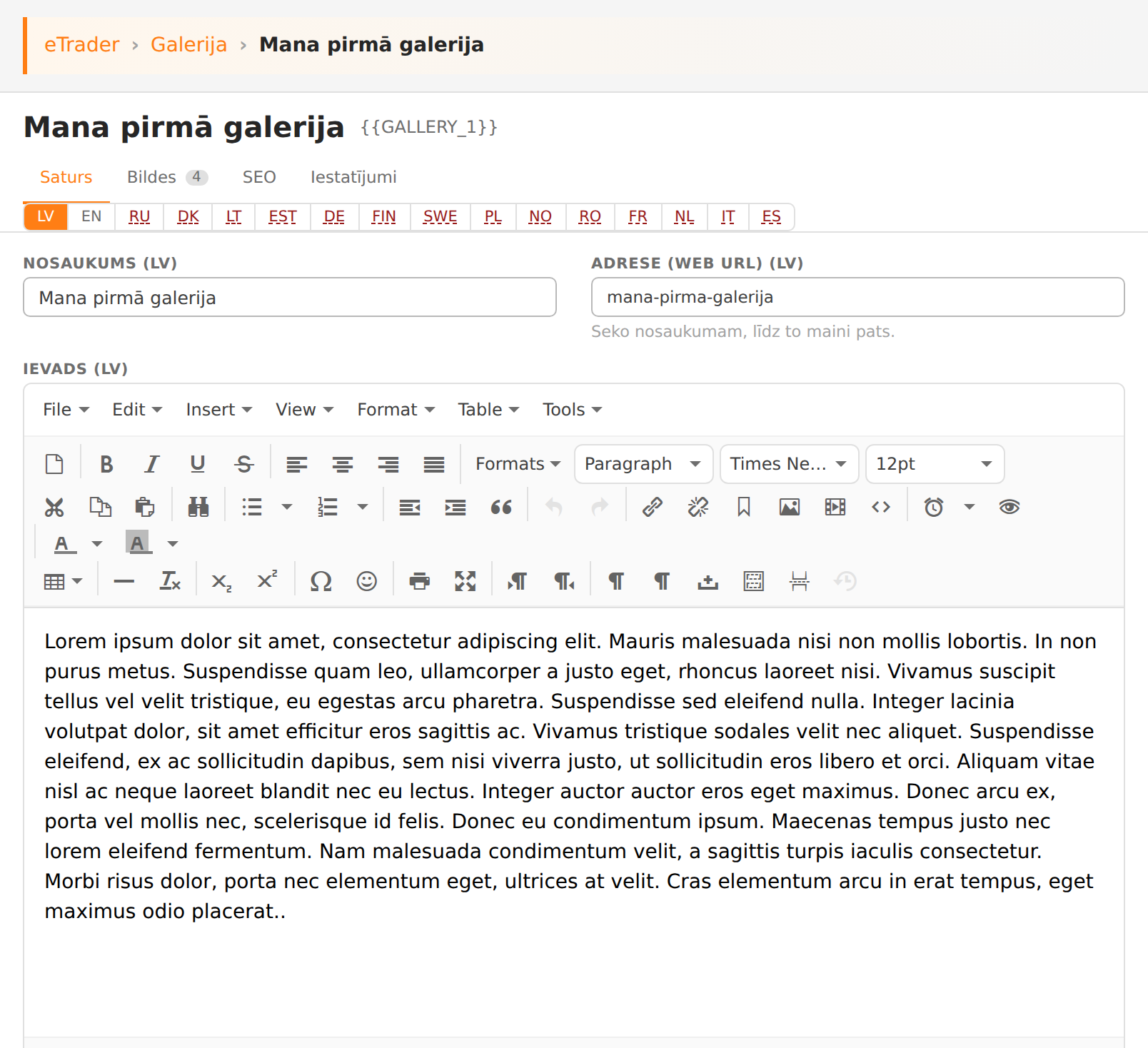Remove link with broken chain icon

(x=698, y=507)
